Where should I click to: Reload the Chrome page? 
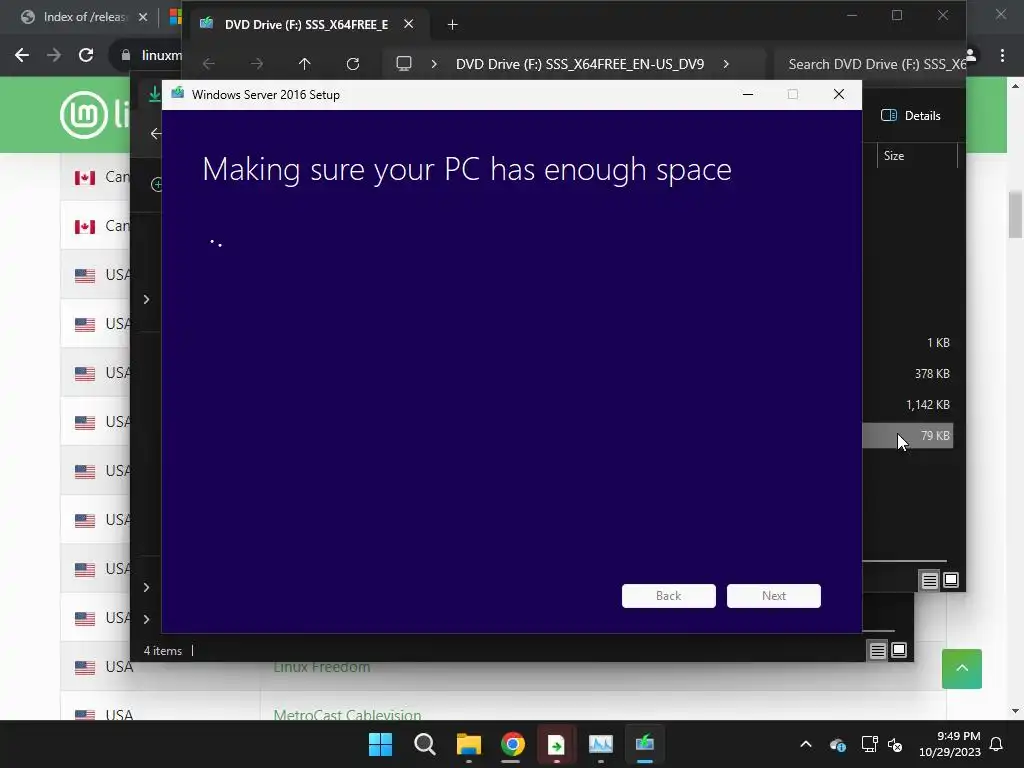(86, 55)
